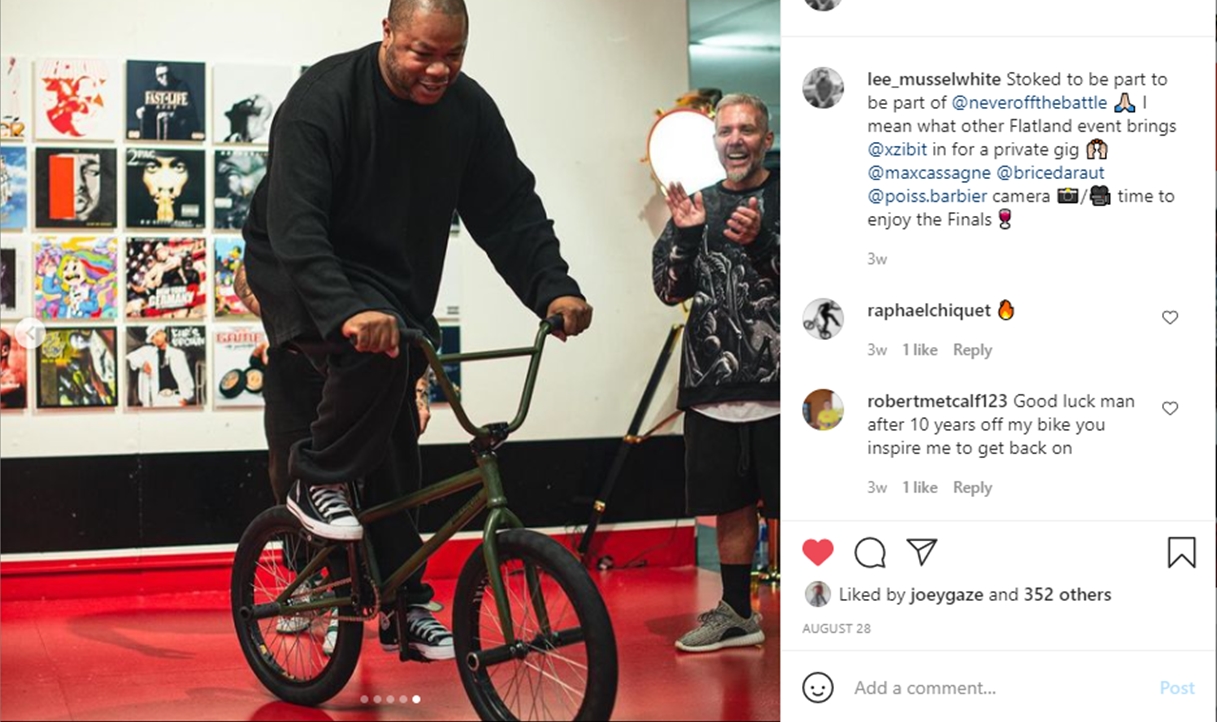This screenshot has height=722, width=1217.
Task: Like raphaelchiquet's comment with the heart
Action: 1170,317
